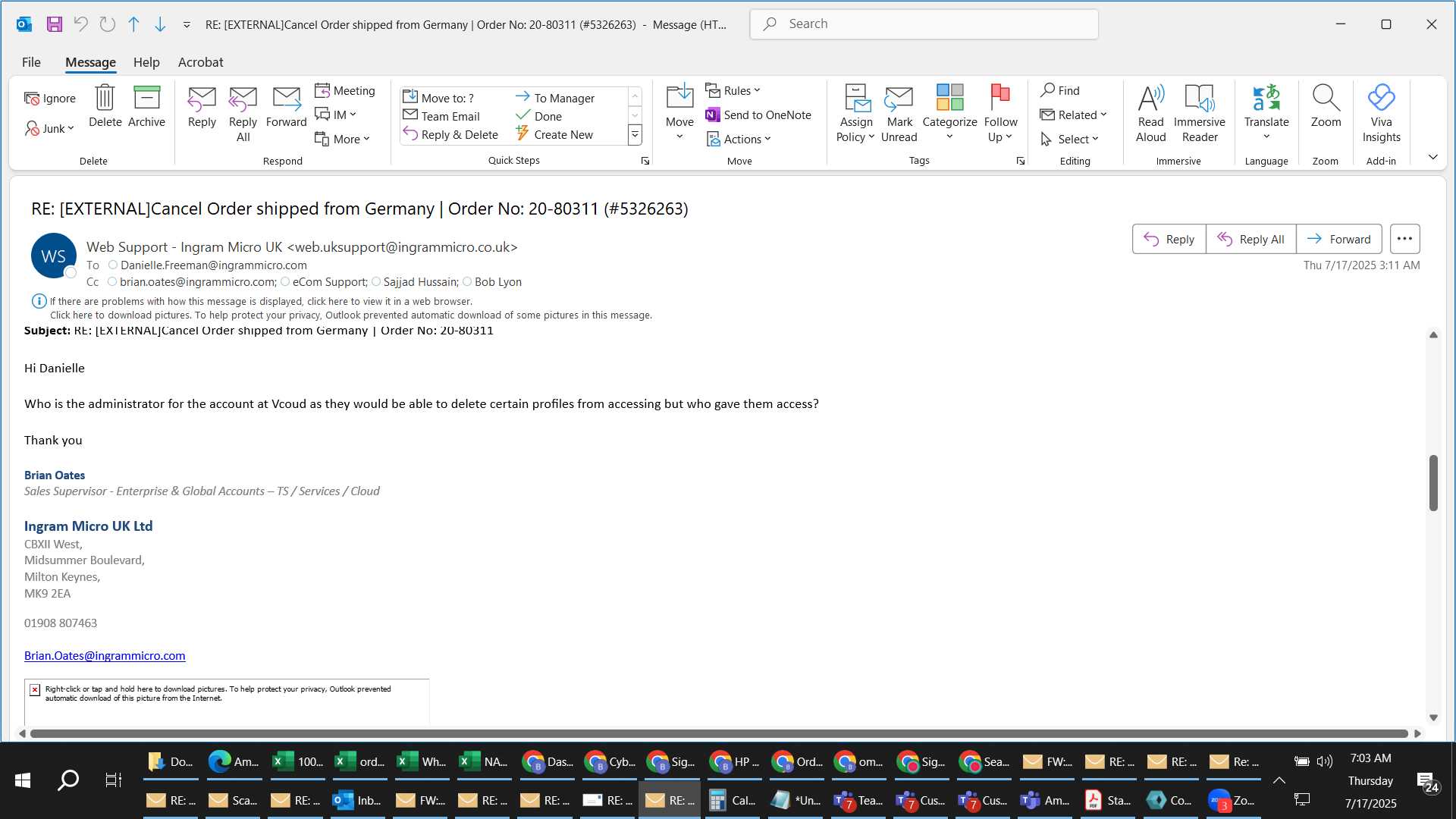
Task: Open the Select dropdown
Action: [x=1069, y=139]
